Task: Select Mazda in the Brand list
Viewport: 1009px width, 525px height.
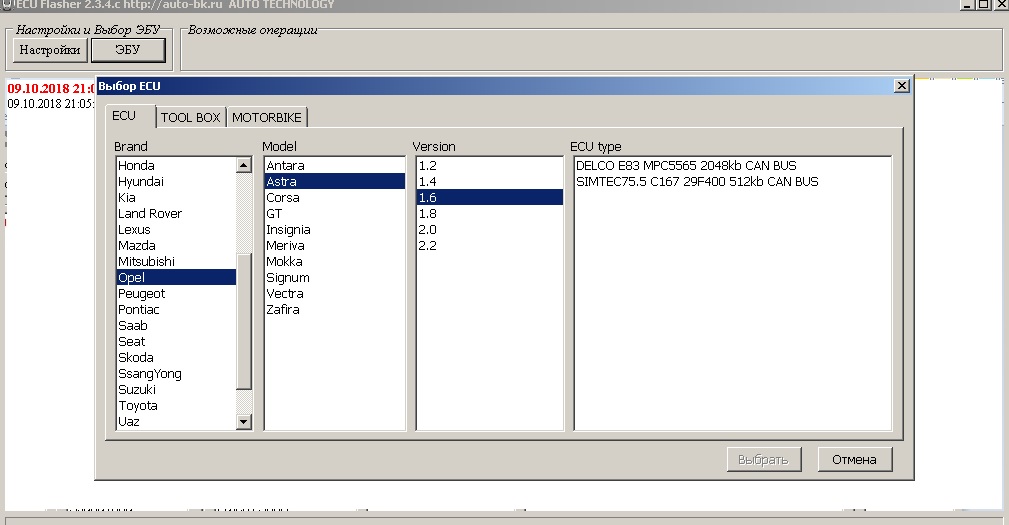Action: coord(176,246)
